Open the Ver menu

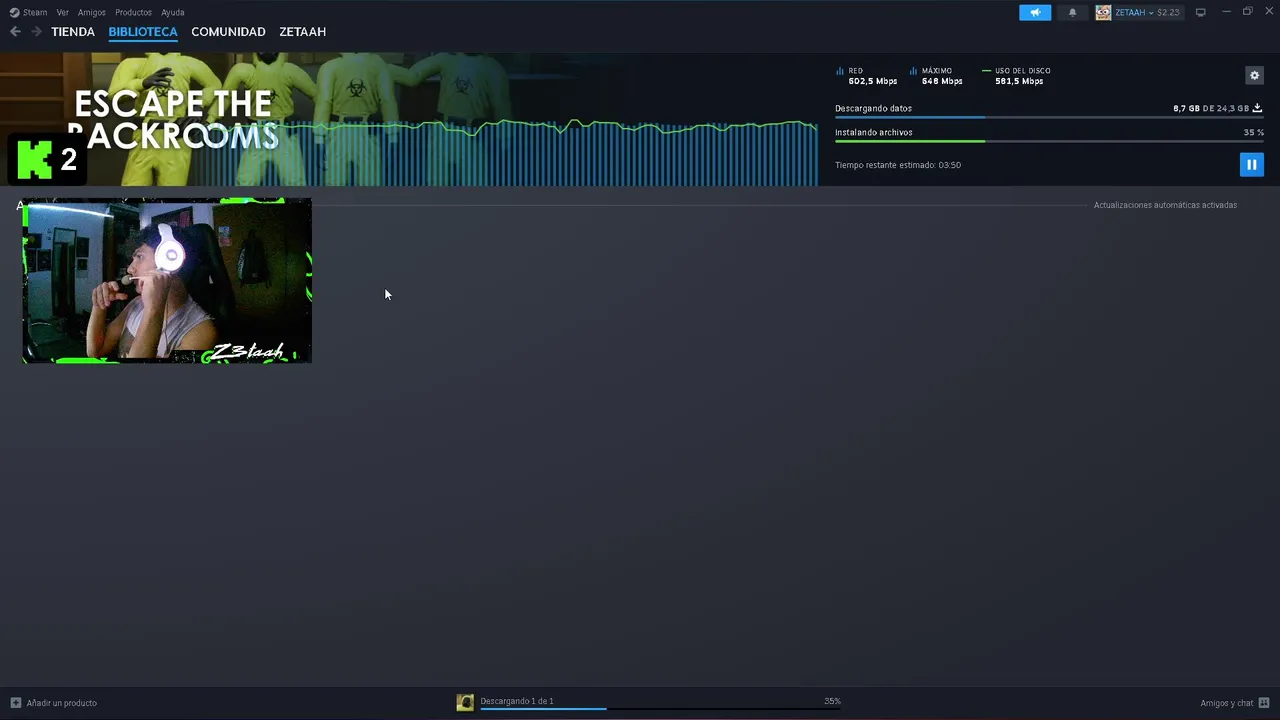pyautogui.click(x=63, y=12)
